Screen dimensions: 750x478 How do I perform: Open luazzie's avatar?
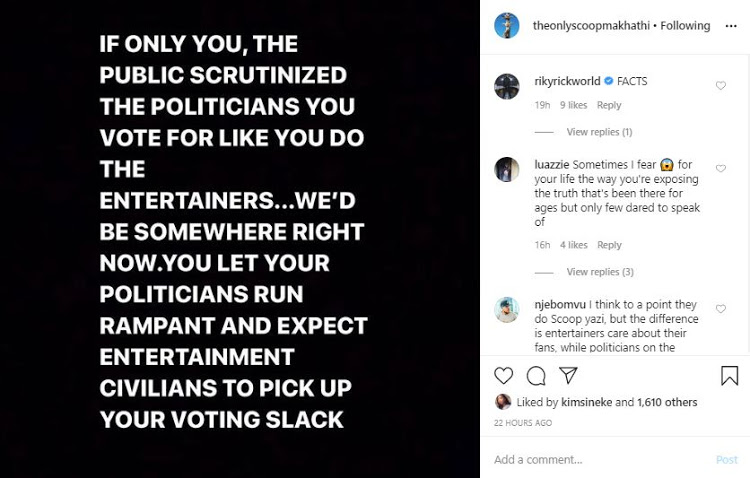point(507,170)
